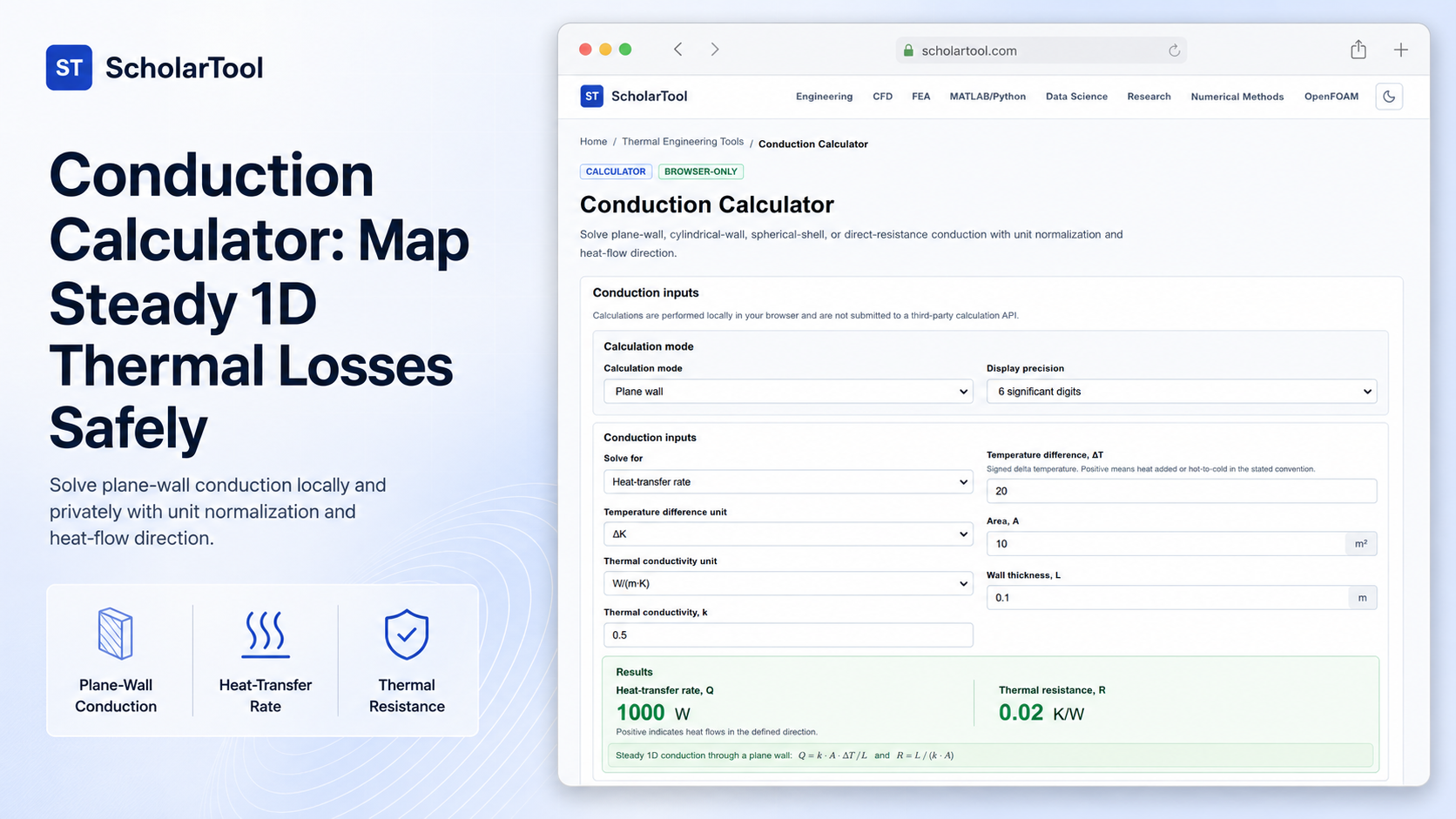
Task: Open the Engineering nav menu item
Action: click(x=824, y=97)
